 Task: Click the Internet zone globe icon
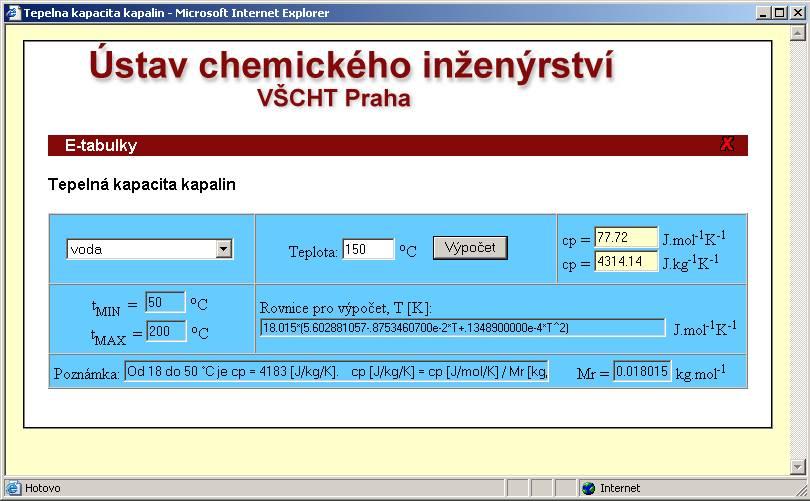coord(588,488)
